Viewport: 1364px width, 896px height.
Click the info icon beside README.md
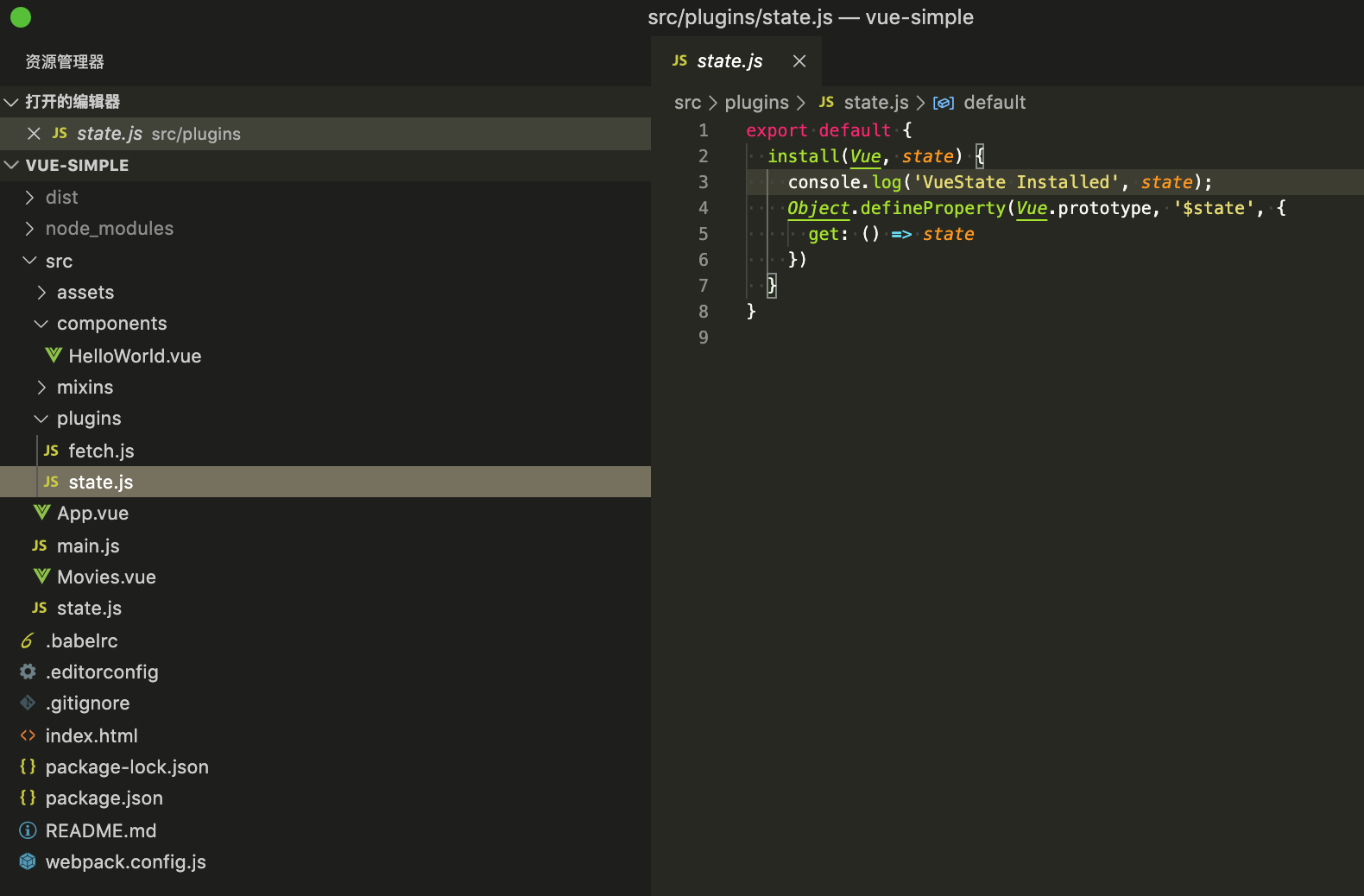[x=28, y=830]
